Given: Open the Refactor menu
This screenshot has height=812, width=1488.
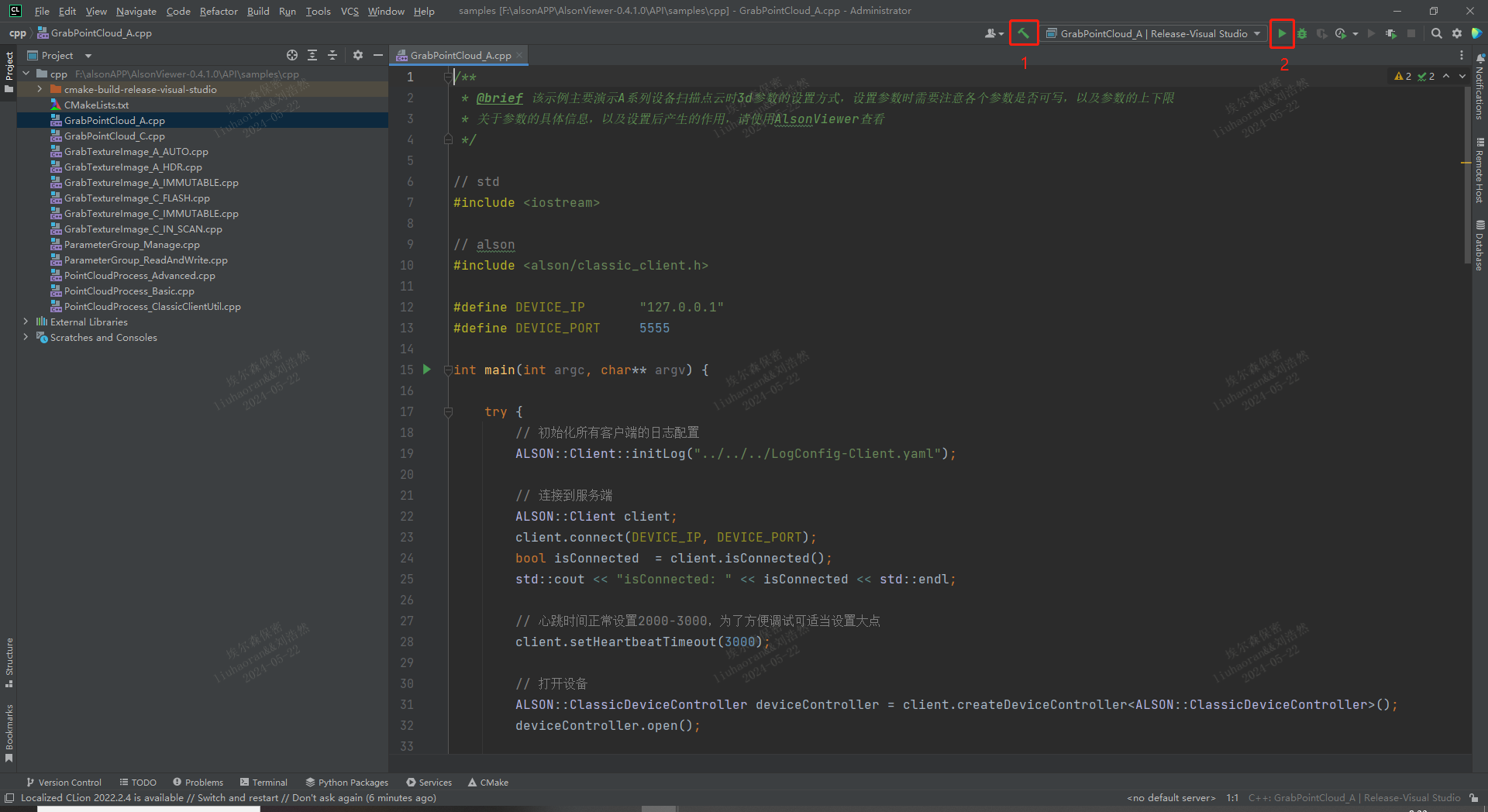Looking at the screenshot, I should 218,11.
